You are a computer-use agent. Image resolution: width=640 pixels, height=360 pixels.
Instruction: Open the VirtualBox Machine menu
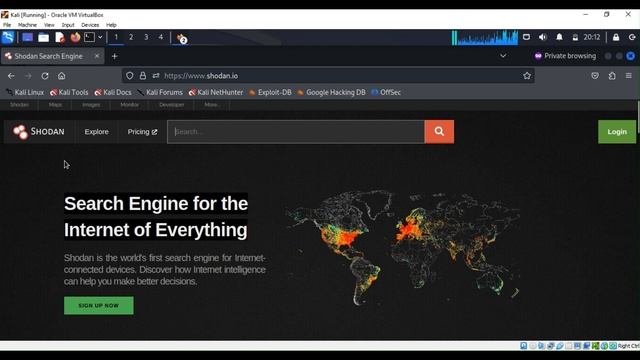point(27,25)
